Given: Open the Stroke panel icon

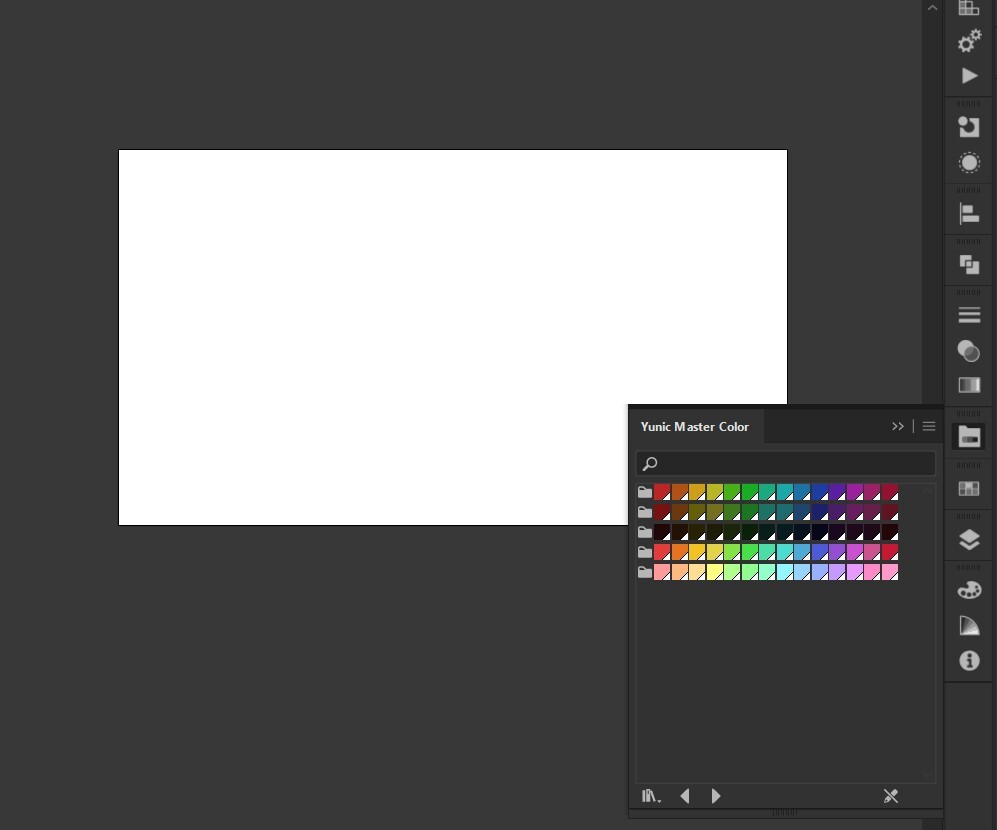Looking at the screenshot, I should point(969,315).
